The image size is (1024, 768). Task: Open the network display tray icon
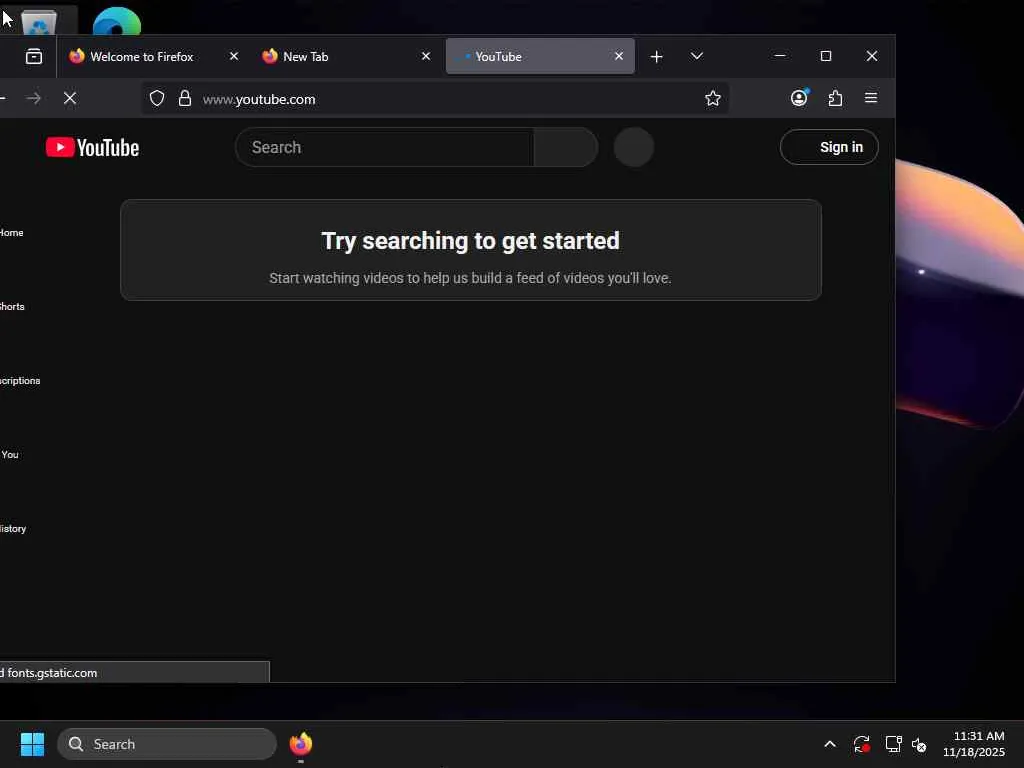pos(893,744)
